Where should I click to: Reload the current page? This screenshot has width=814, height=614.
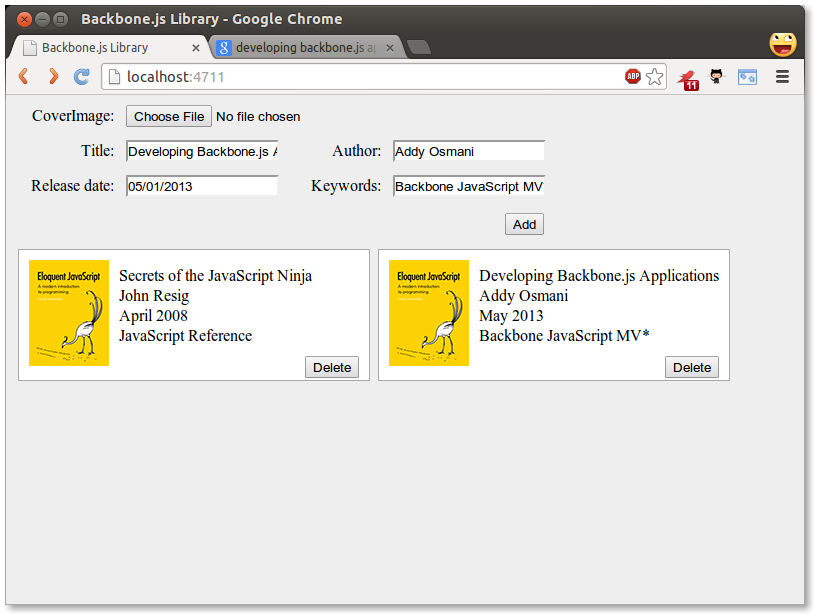pyautogui.click(x=82, y=77)
